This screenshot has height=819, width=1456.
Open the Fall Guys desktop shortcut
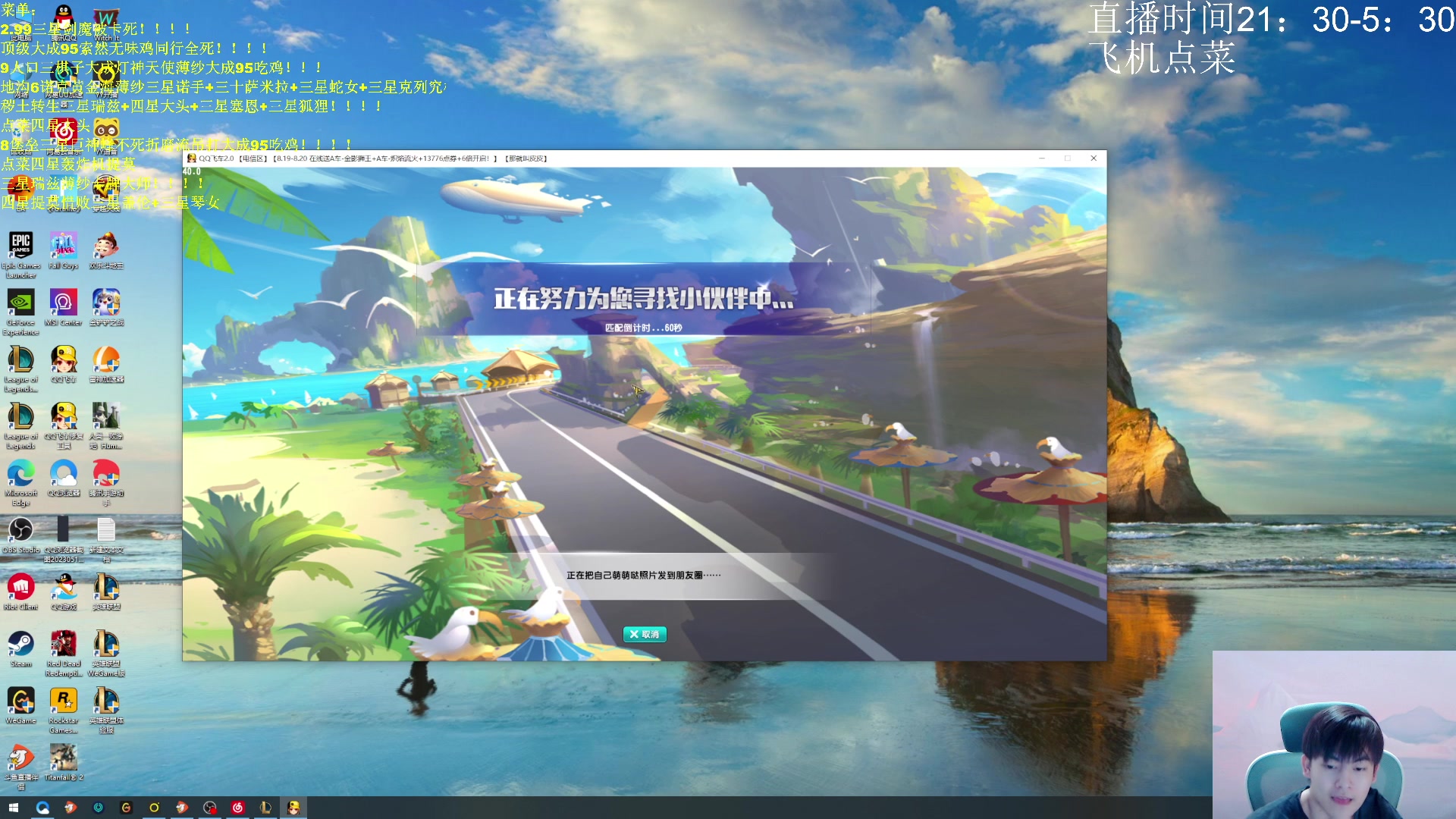tap(64, 250)
